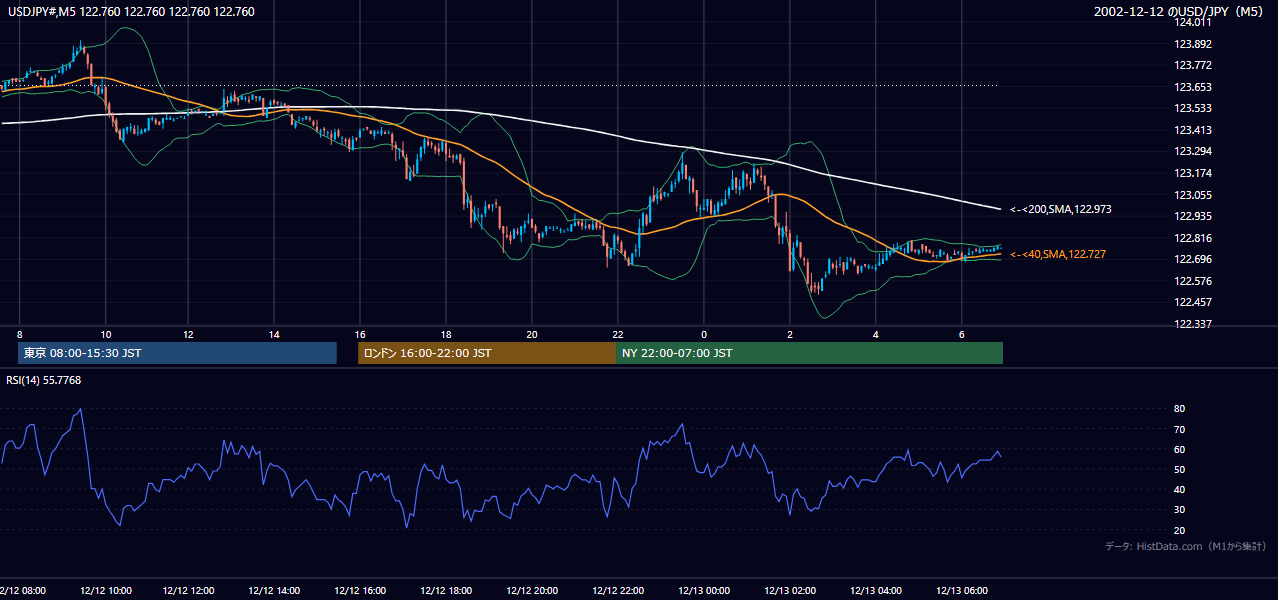
Task: Click the HistData.com data source credit
Action: pyautogui.click(x=1185, y=546)
